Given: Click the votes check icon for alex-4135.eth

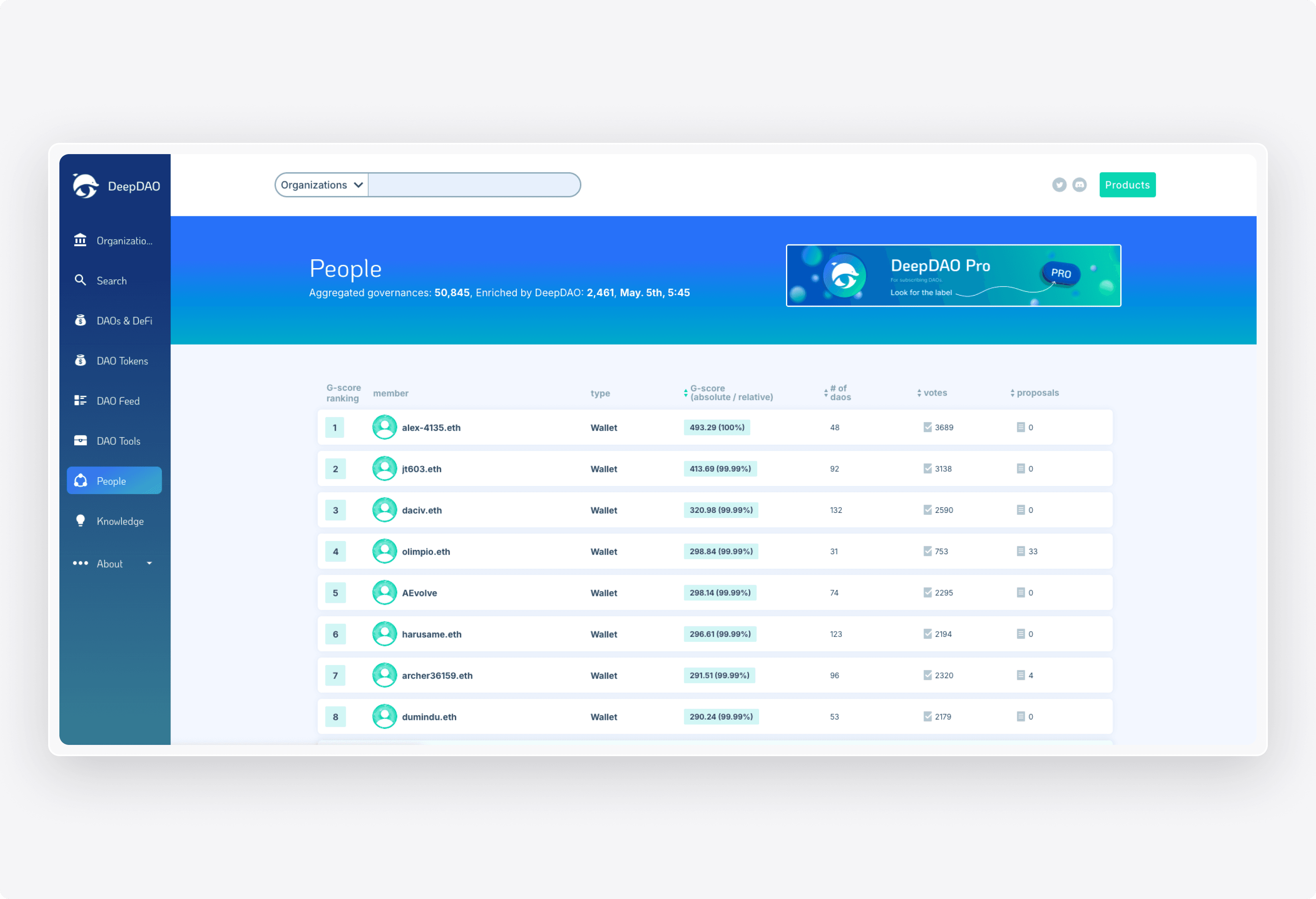Looking at the screenshot, I should tap(928, 427).
